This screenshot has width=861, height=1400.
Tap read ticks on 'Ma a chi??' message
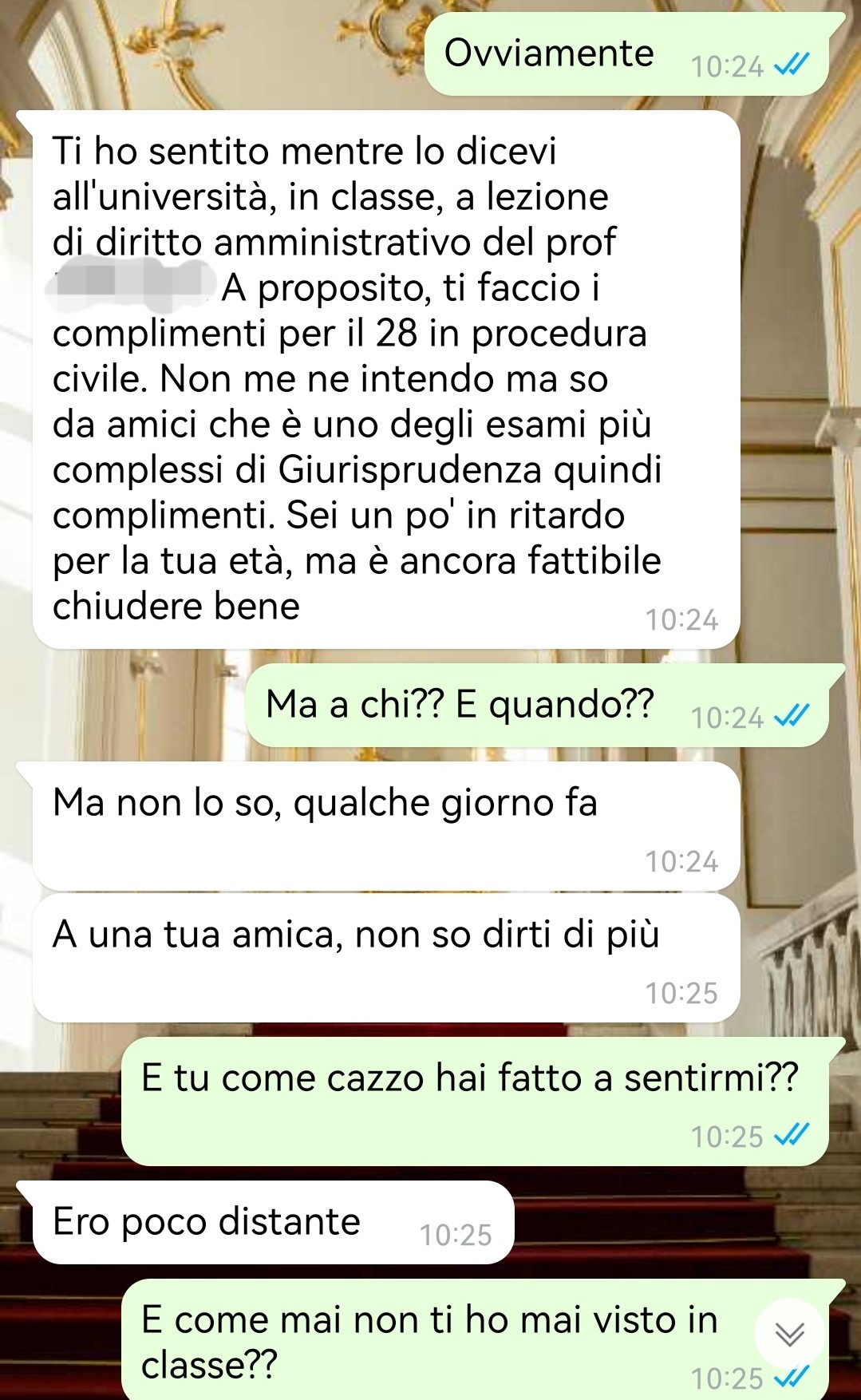coord(792,716)
